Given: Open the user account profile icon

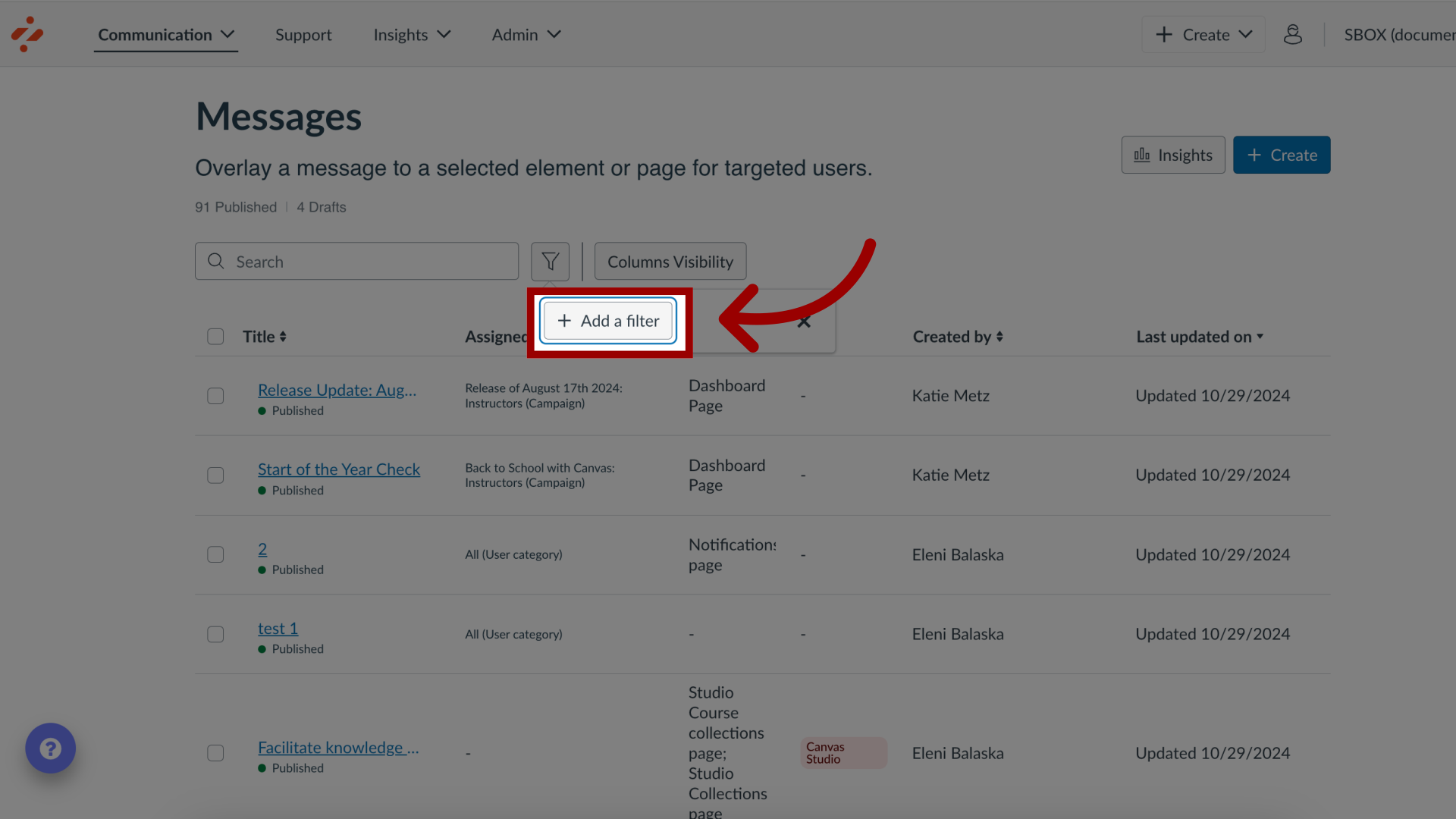Looking at the screenshot, I should pos(1293,34).
